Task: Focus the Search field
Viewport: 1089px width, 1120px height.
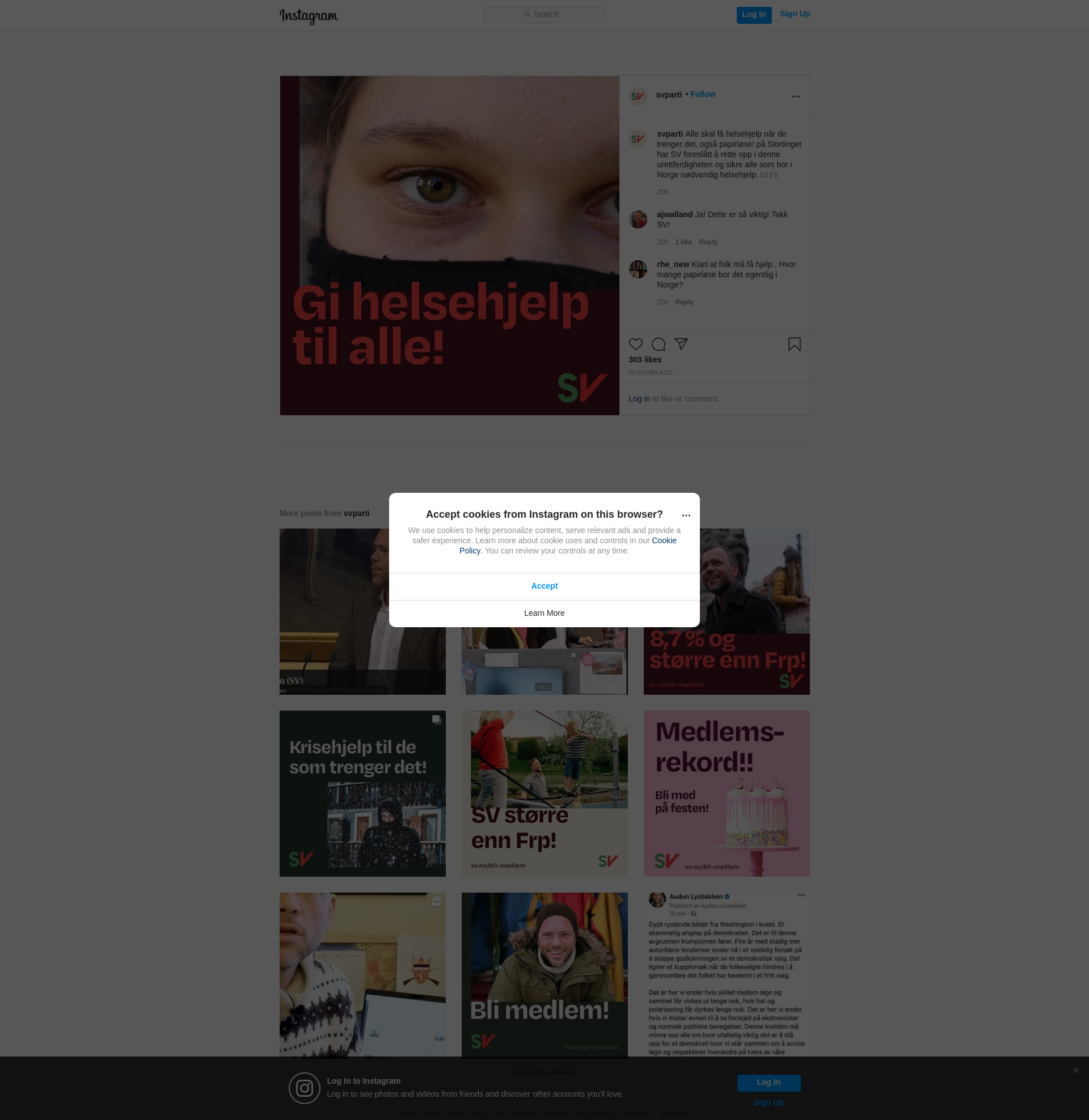Action: pyautogui.click(x=544, y=15)
